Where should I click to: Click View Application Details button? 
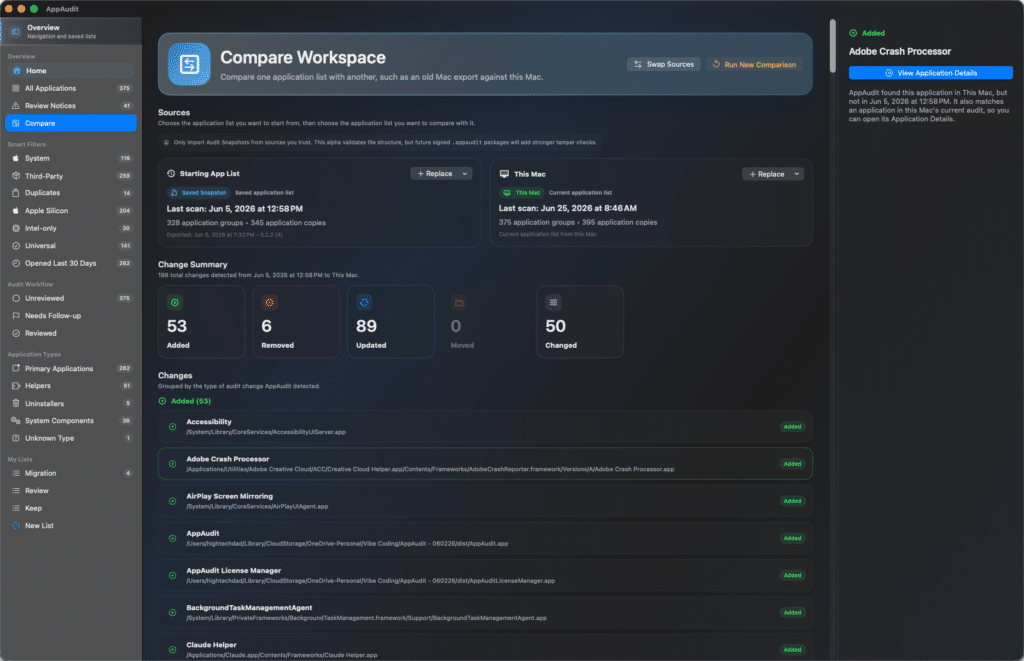click(x=931, y=73)
